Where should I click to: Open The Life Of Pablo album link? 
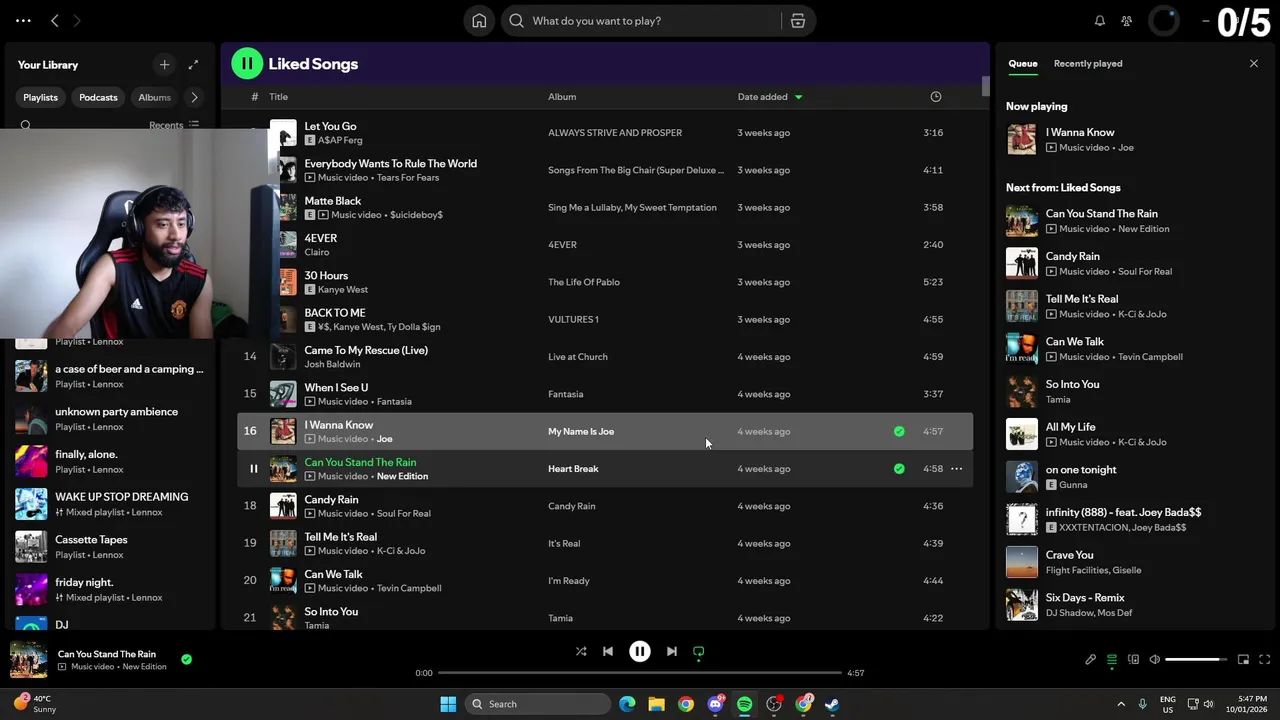[x=584, y=282]
